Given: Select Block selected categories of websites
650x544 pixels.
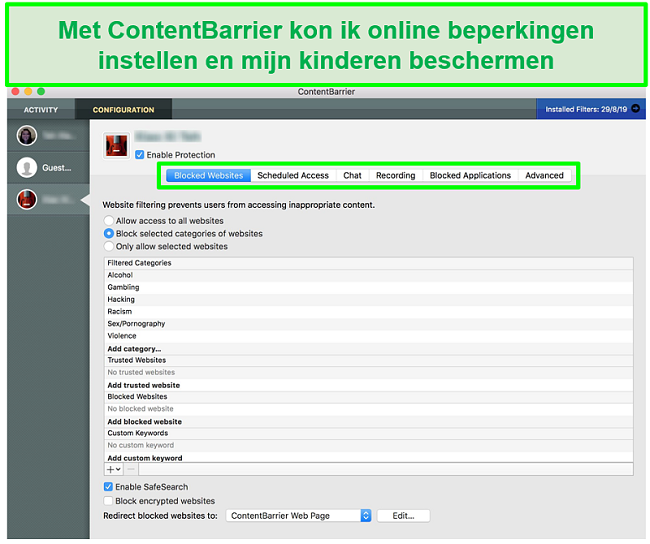Looking at the screenshot, I should tap(109, 233).
